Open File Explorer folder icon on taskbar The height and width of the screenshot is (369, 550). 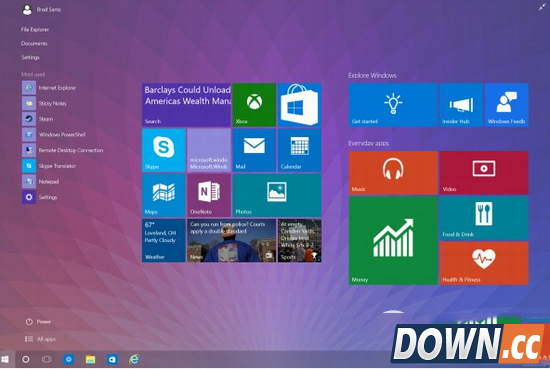pyautogui.click(x=90, y=360)
